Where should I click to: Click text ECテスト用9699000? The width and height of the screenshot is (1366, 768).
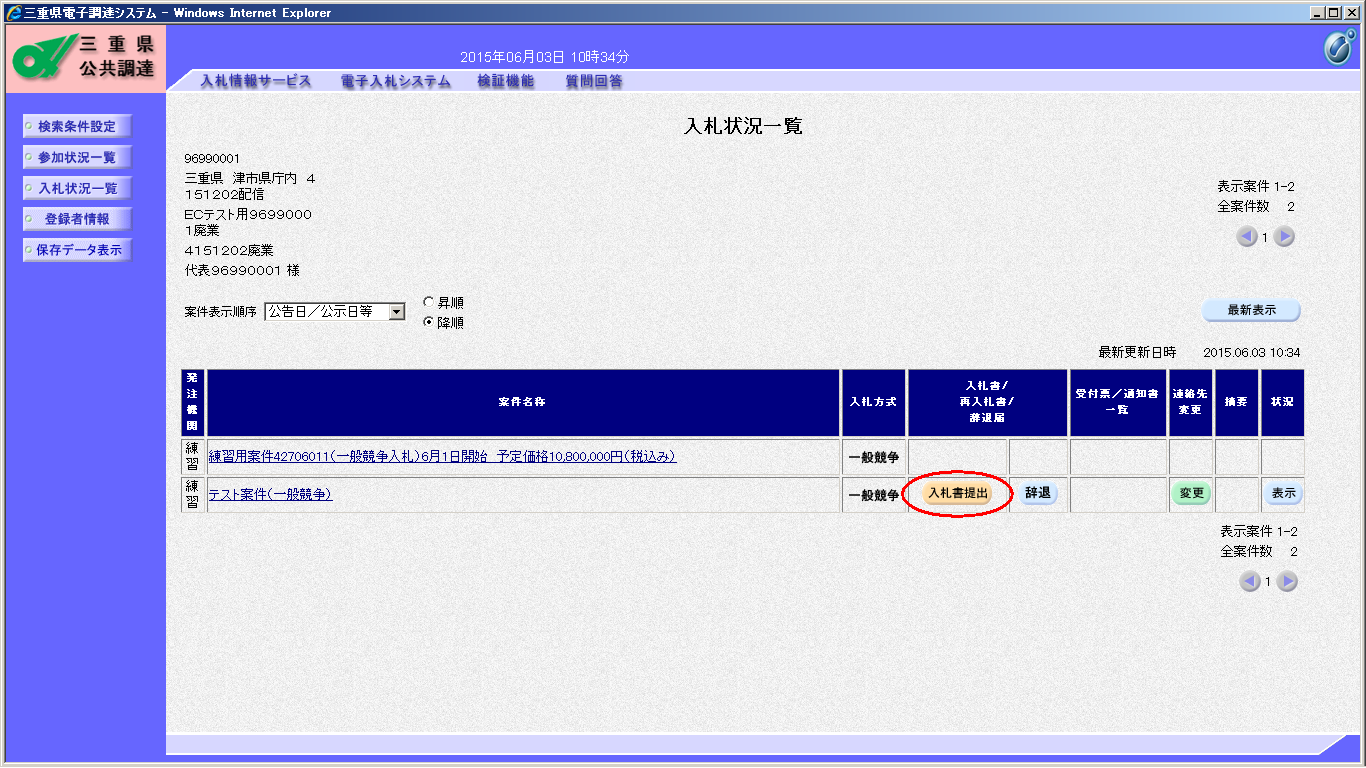(x=248, y=215)
